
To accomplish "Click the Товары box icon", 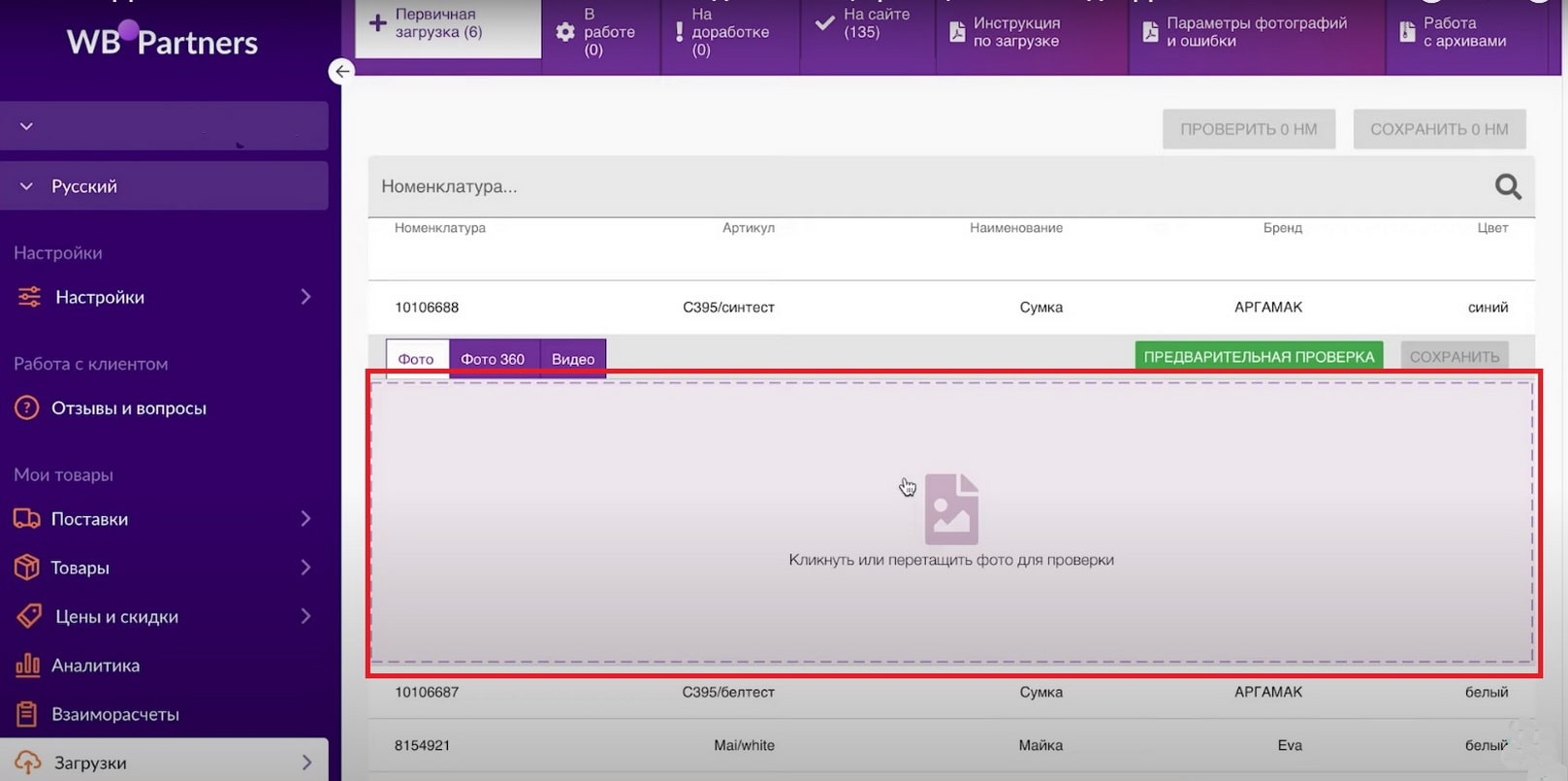I will (27, 567).
